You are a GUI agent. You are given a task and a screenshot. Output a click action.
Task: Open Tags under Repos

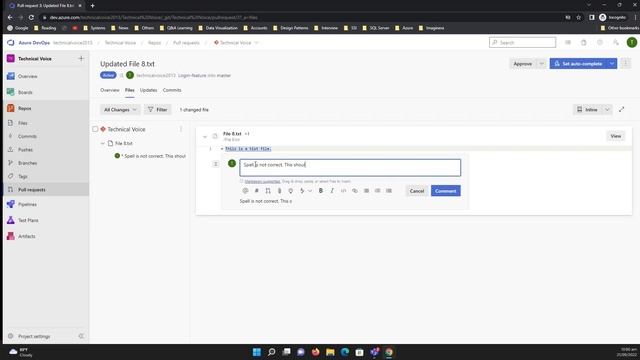46,176
